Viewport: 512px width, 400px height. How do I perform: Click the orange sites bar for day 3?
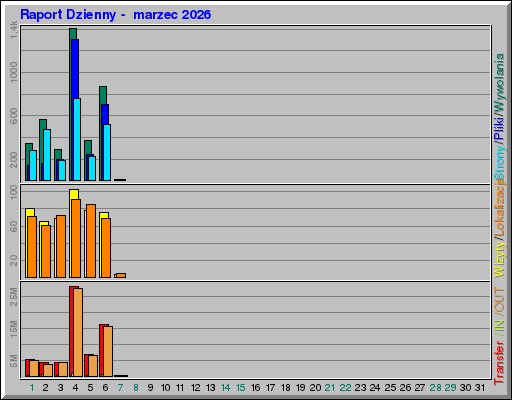tap(61, 246)
